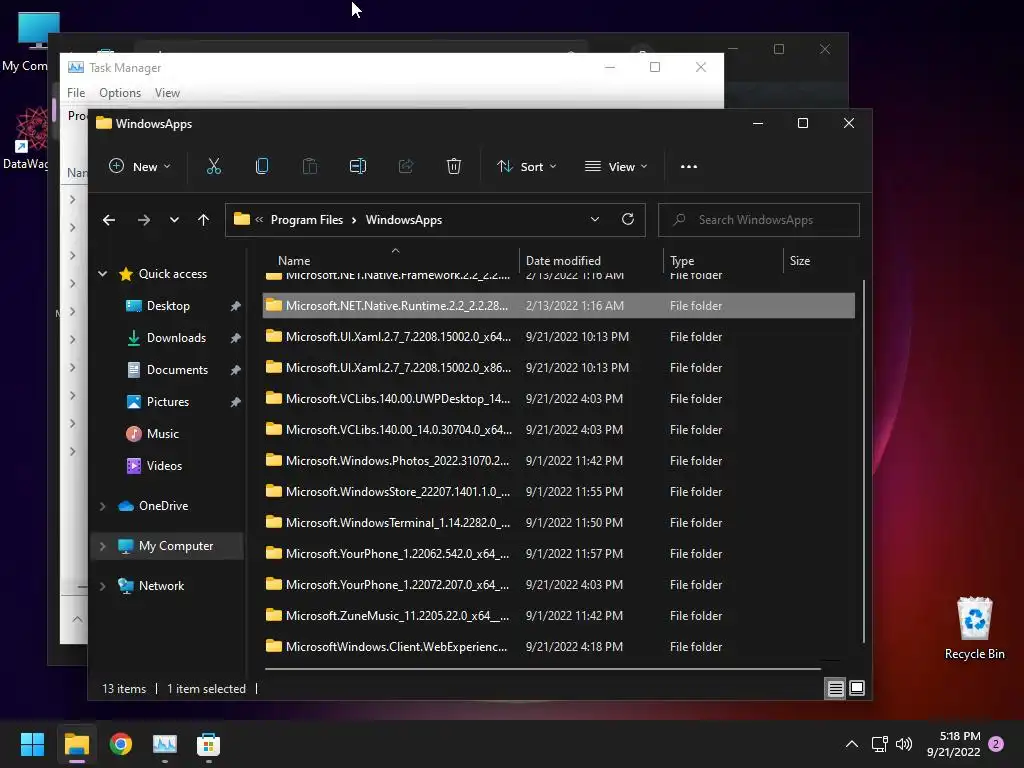Open Videos in navigation pane
Screen dimensions: 1024x768
pos(164,466)
